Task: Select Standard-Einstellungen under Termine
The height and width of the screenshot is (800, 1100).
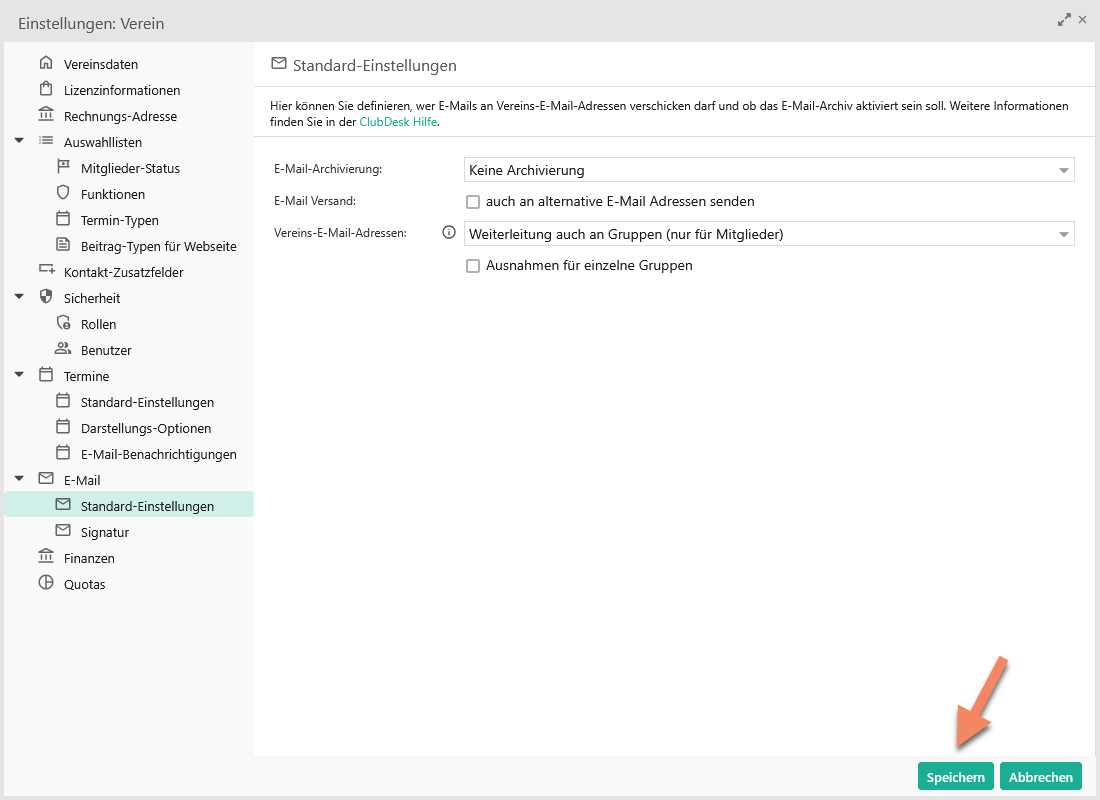Action: 147,402
